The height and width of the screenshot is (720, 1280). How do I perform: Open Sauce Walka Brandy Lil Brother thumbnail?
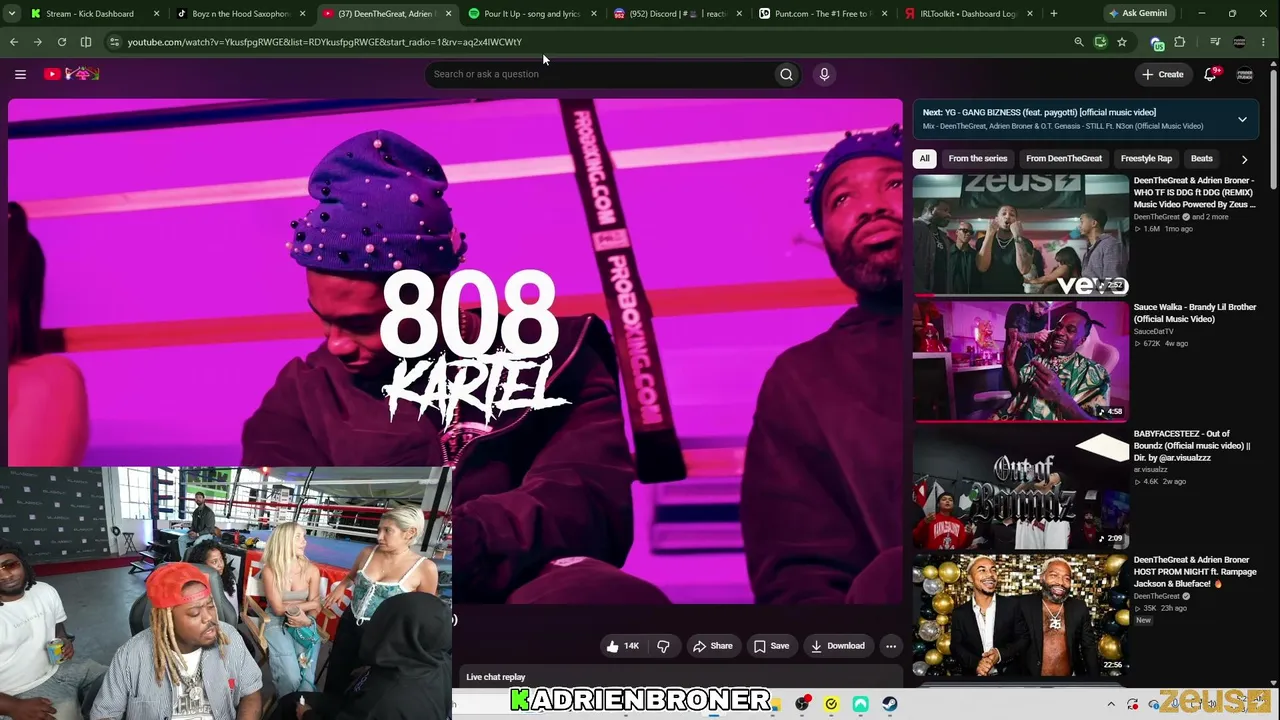[1020, 361]
